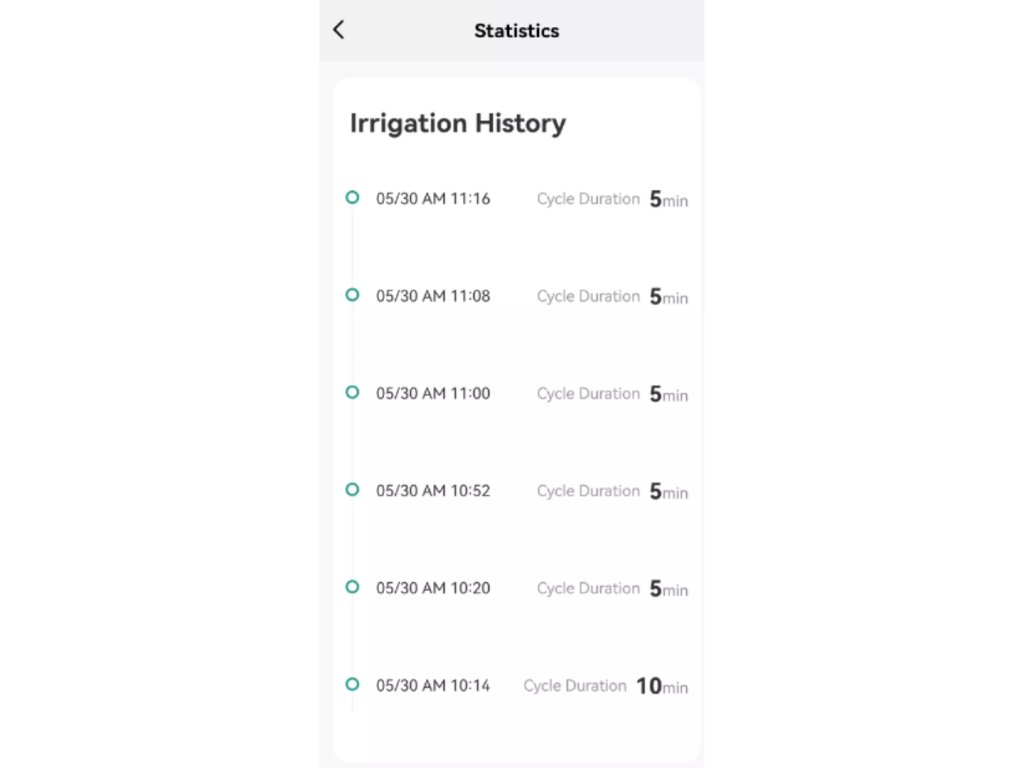Select the 5min value in 11:00 row
This screenshot has height=768, width=1024.
668,394
